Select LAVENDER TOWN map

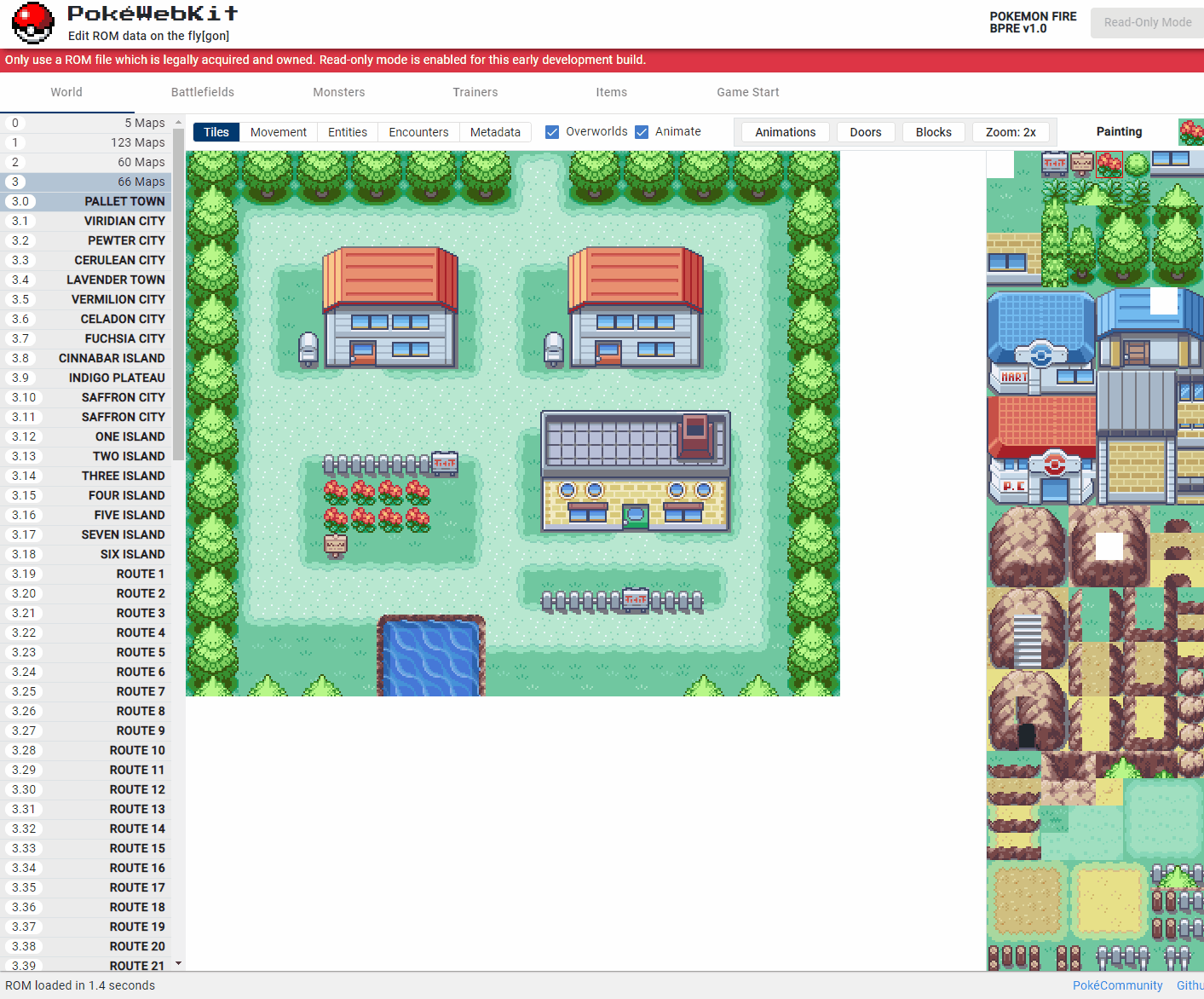86,280
